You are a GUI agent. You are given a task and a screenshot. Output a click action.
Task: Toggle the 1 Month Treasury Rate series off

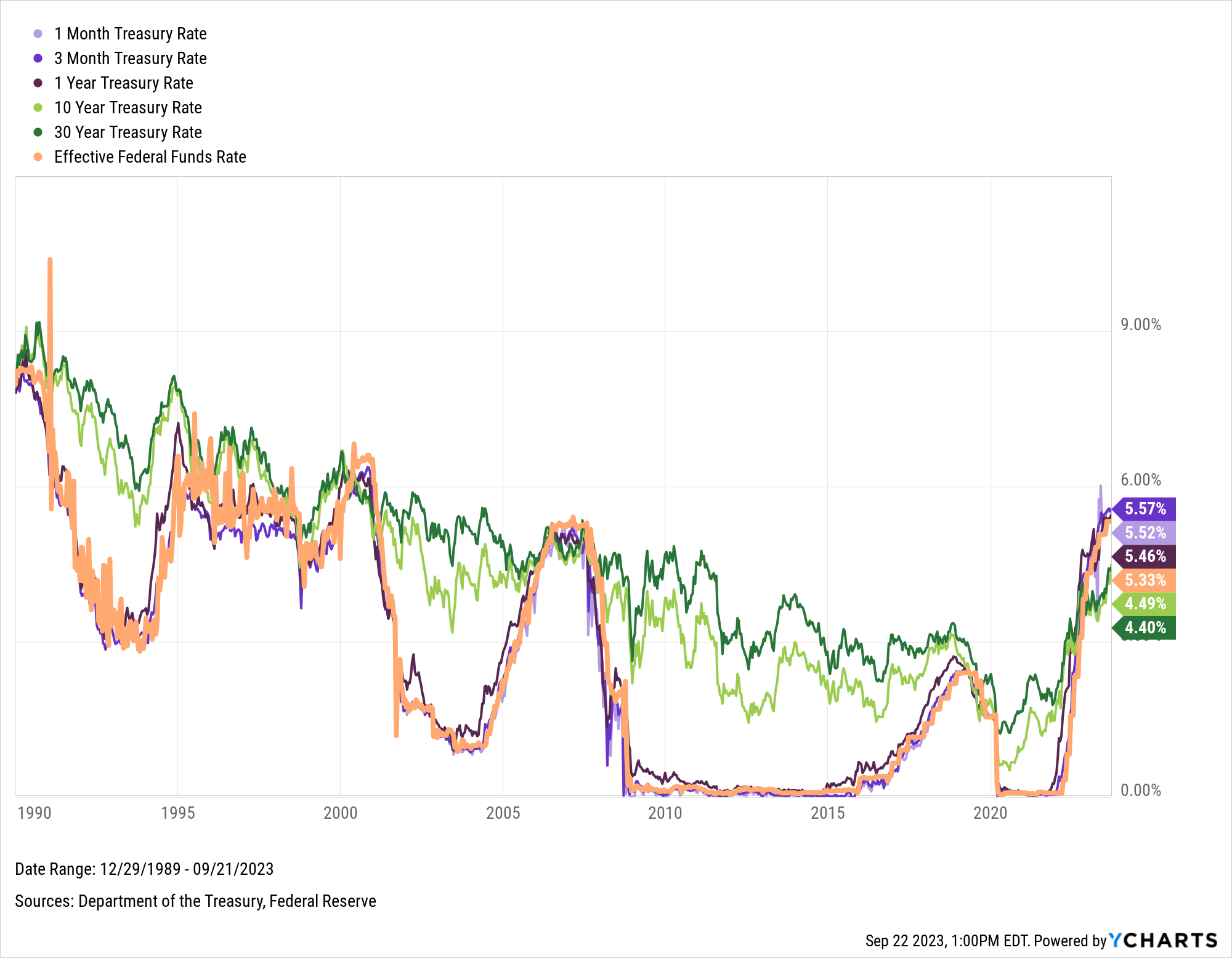(x=131, y=34)
